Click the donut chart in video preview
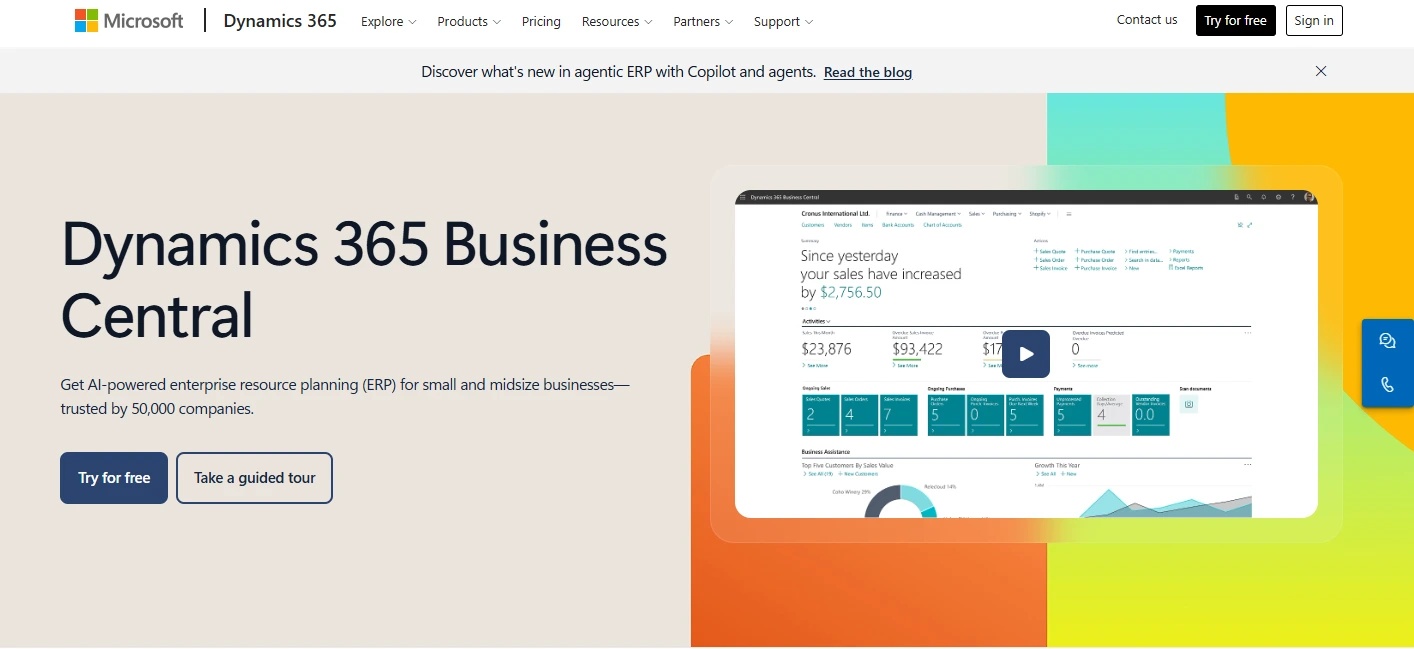The width and height of the screenshot is (1414, 649). [900, 502]
